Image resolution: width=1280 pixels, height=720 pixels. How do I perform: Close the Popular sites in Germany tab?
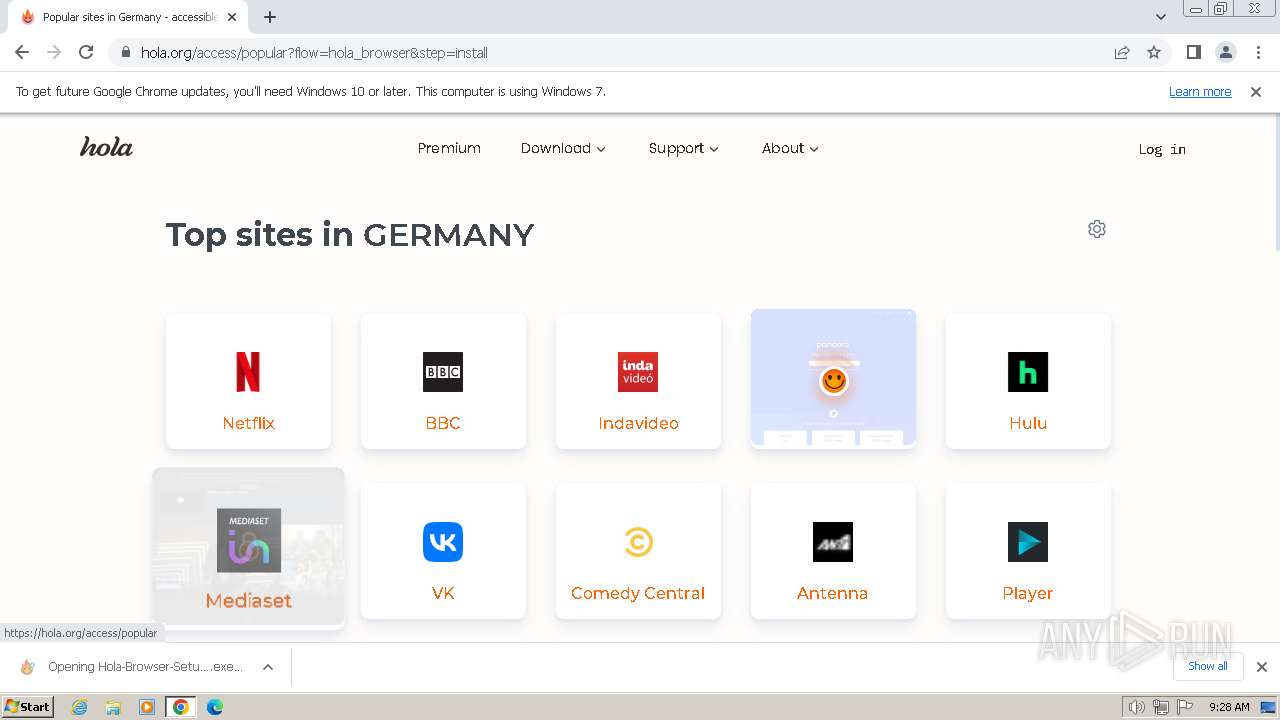(231, 17)
